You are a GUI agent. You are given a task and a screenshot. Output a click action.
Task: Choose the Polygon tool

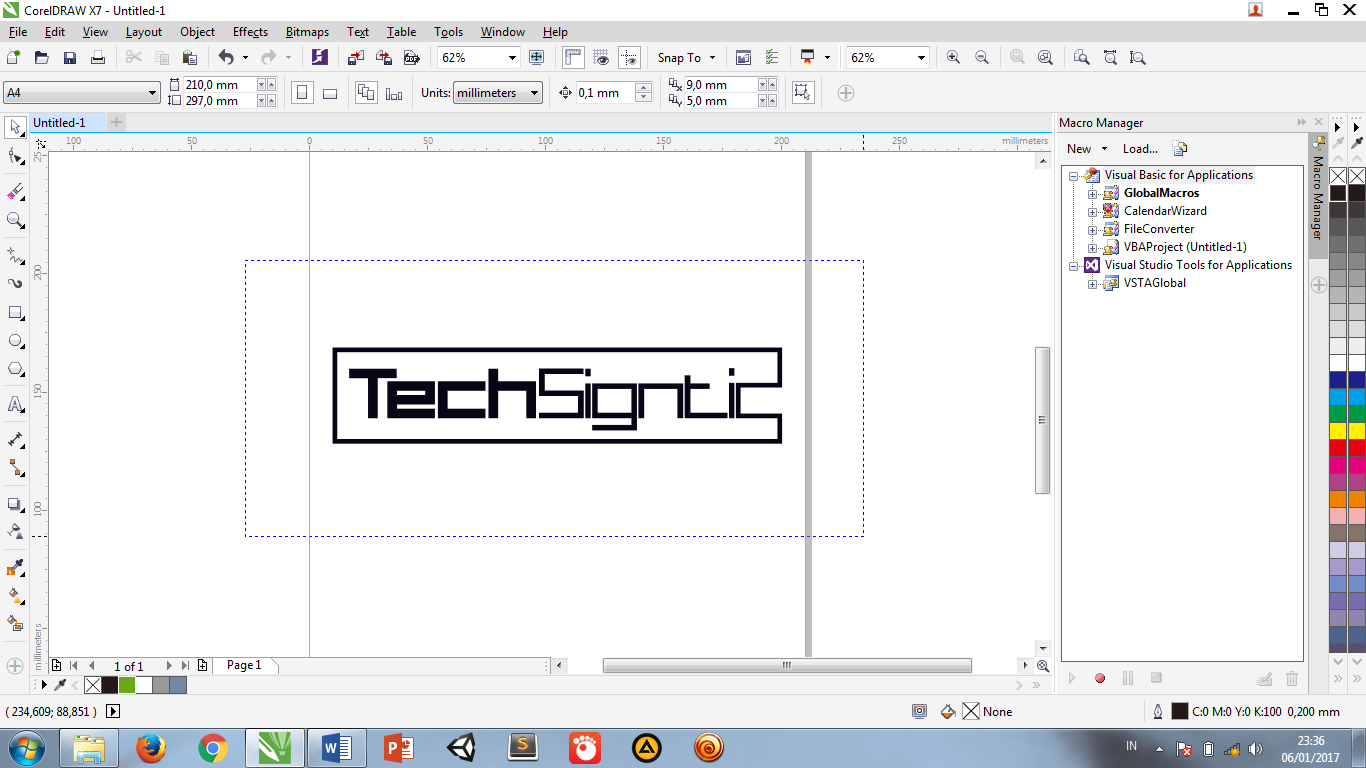(x=15, y=369)
